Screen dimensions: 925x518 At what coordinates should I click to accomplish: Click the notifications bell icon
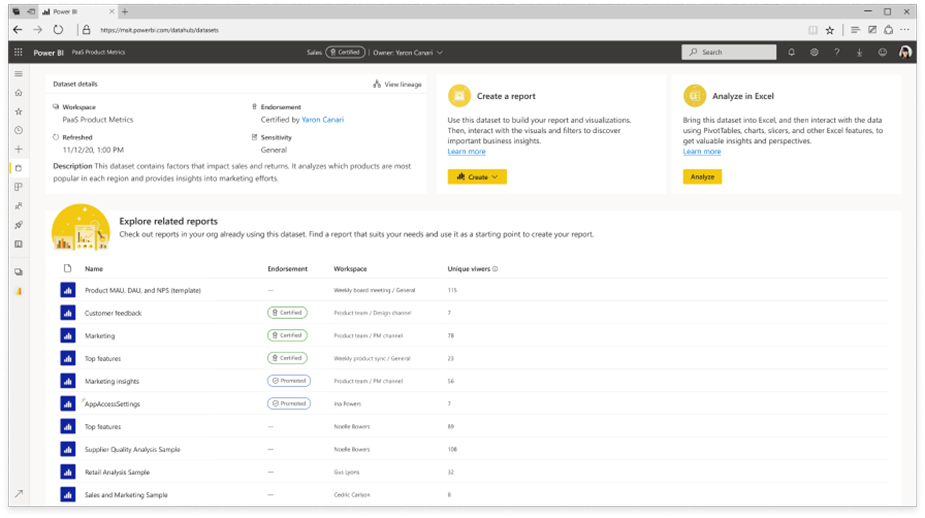pos(791,53)
